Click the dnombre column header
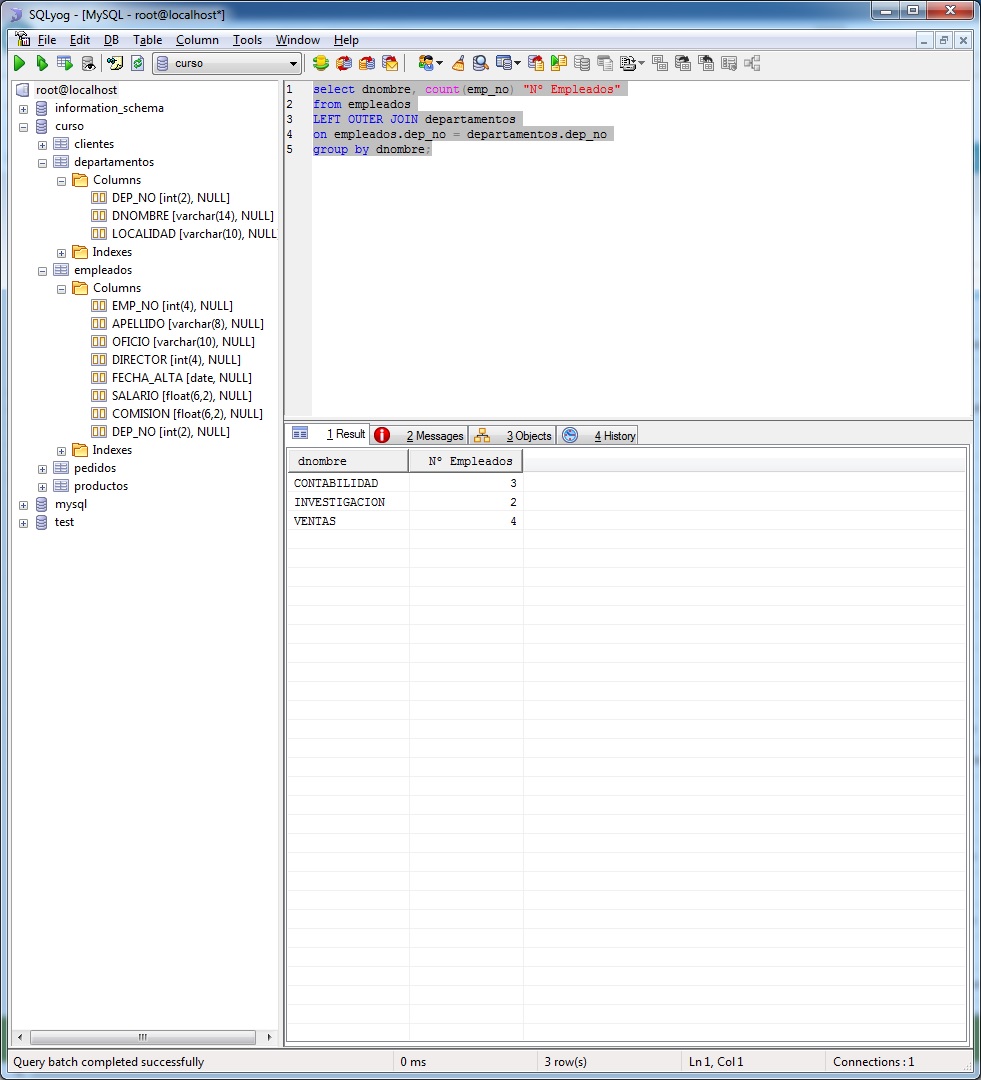The image size is (981, 1080). tap(348, 461)
